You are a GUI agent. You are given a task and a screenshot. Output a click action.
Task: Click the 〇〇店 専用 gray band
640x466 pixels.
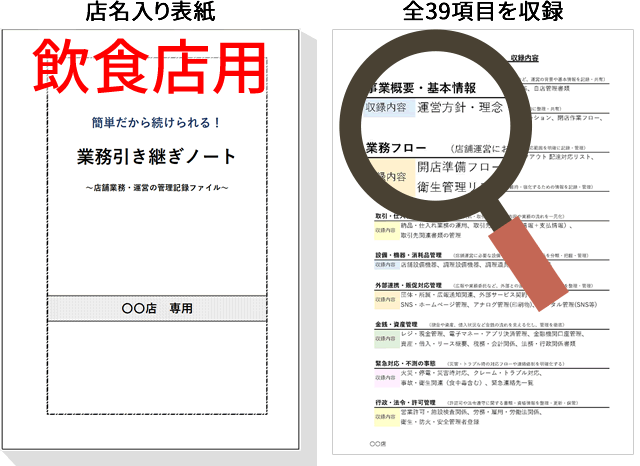pos(157,309)
